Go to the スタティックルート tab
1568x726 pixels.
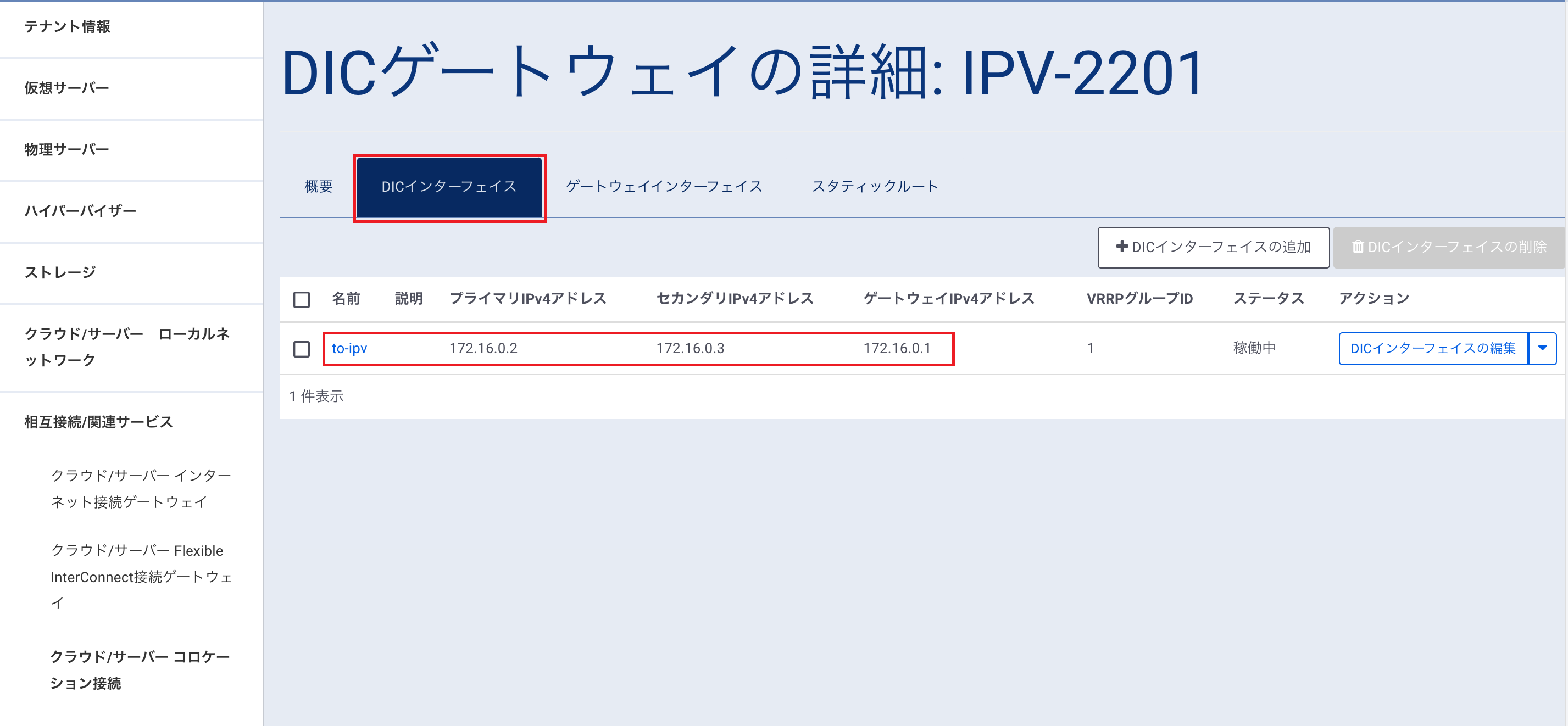875,186
